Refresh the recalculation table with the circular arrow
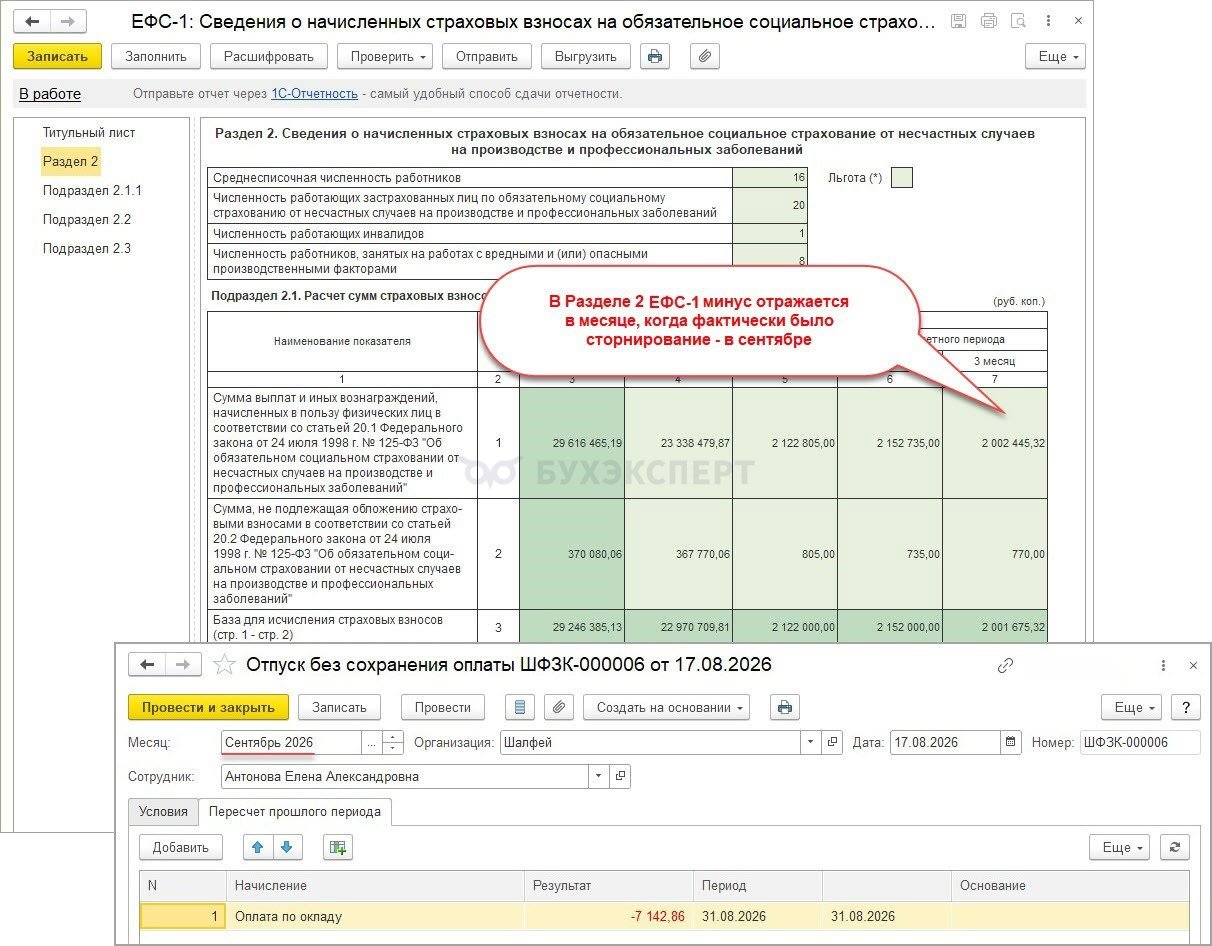Viewport: 1212px width, 946px height. point(1174,847)
